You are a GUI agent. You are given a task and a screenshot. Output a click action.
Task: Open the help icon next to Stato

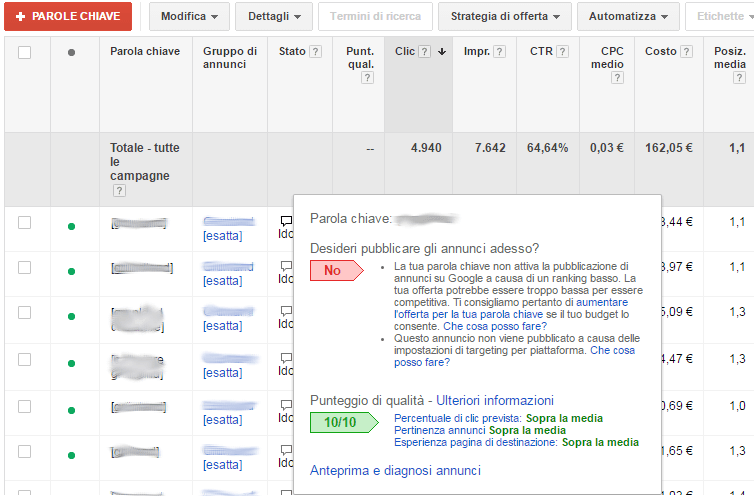point(315,51)
